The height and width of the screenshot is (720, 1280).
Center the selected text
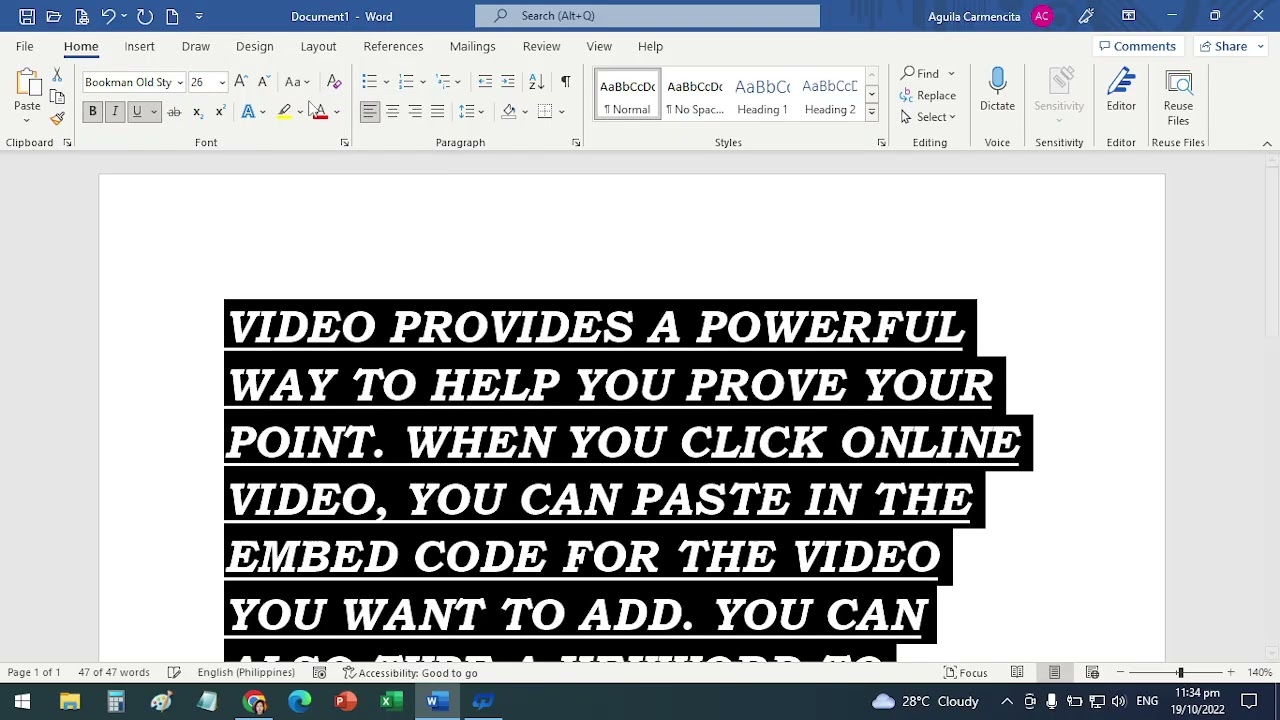pos(392,112)
